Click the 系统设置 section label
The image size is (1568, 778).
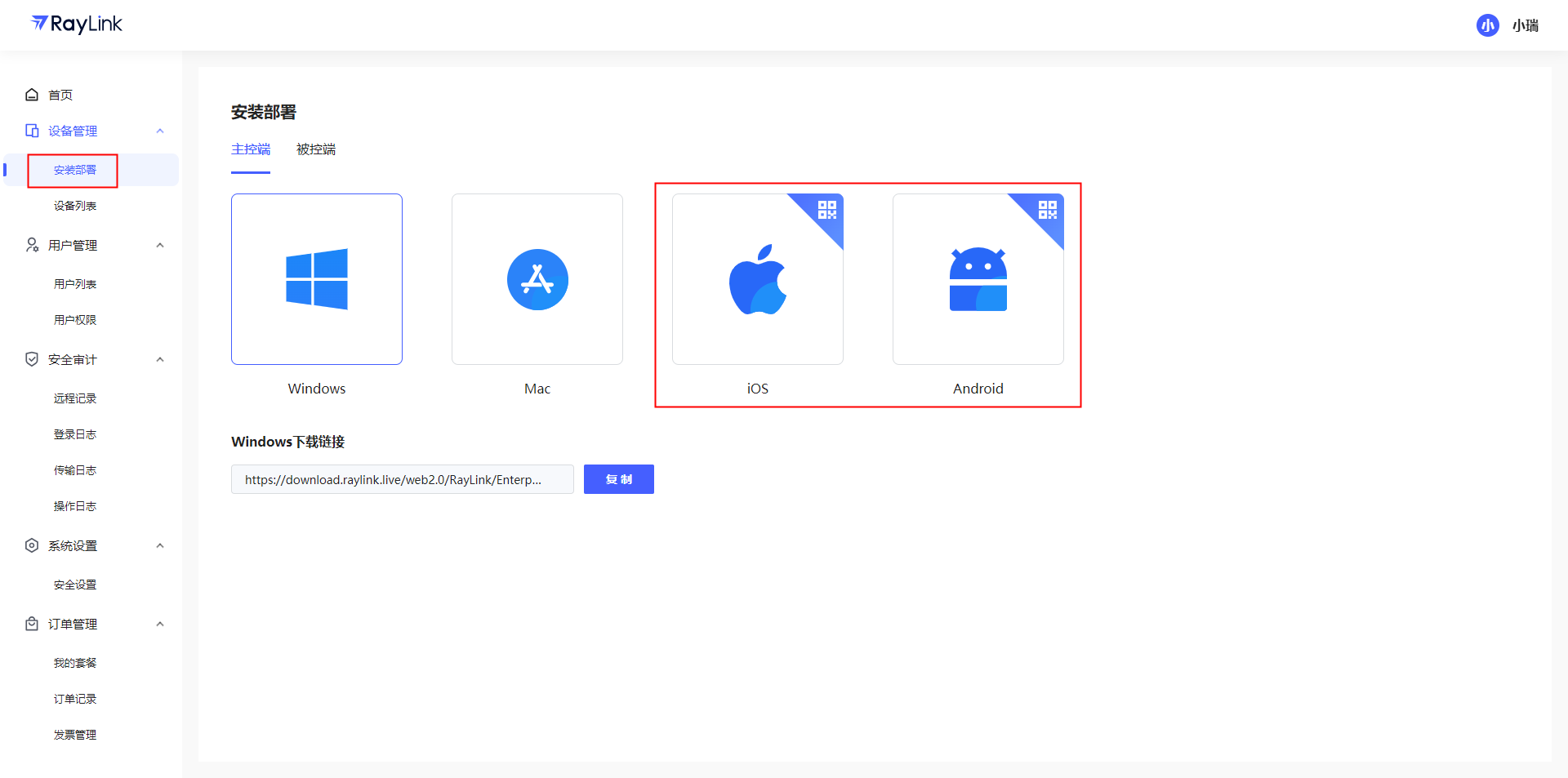(x=73, y=545)
